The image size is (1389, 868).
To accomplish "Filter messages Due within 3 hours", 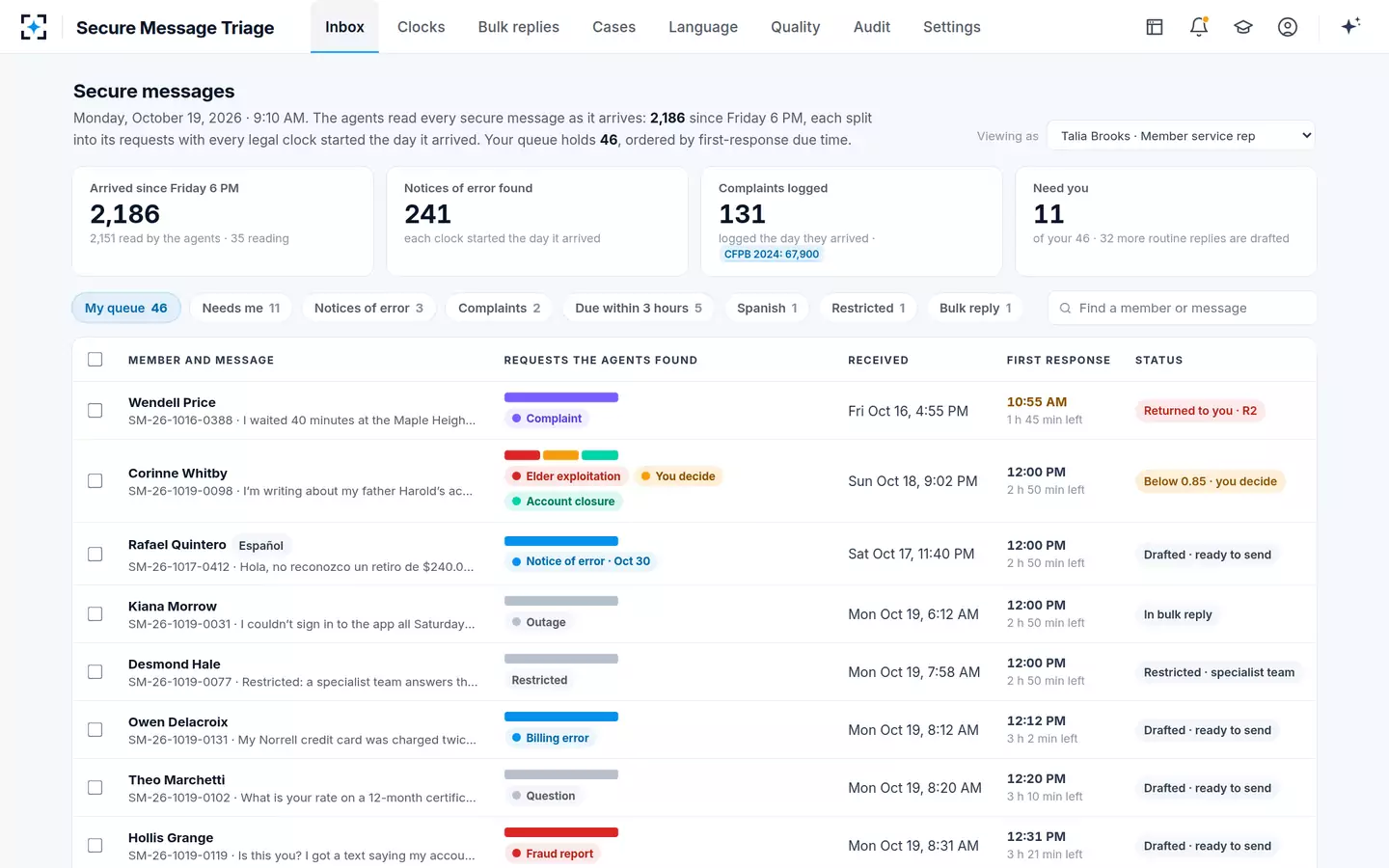I will tap(639, 309).
